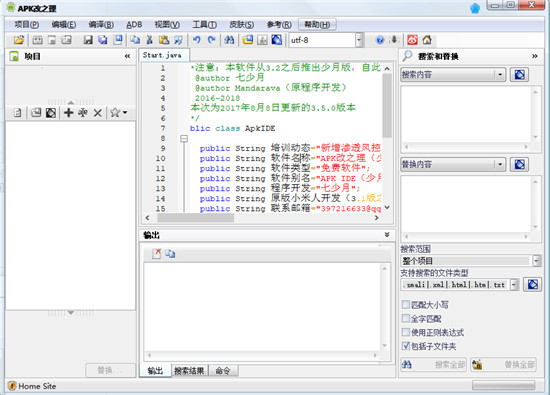Switch to the 命令 tab

[223, 371]
